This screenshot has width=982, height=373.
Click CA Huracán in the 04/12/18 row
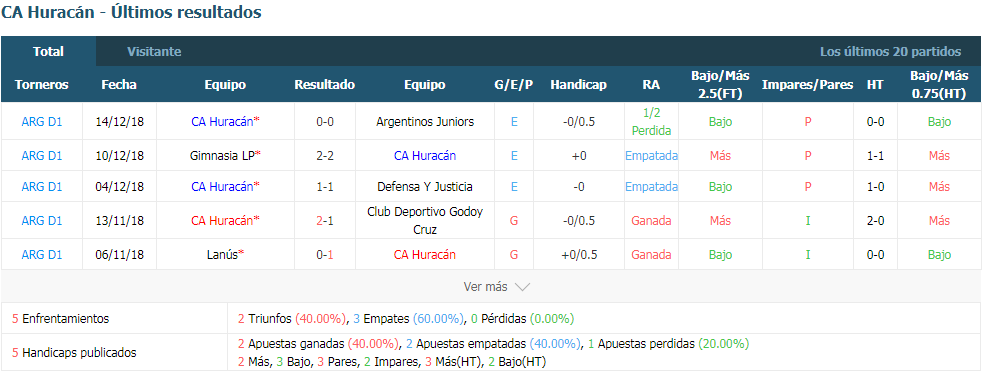click(x=222, y=186)
